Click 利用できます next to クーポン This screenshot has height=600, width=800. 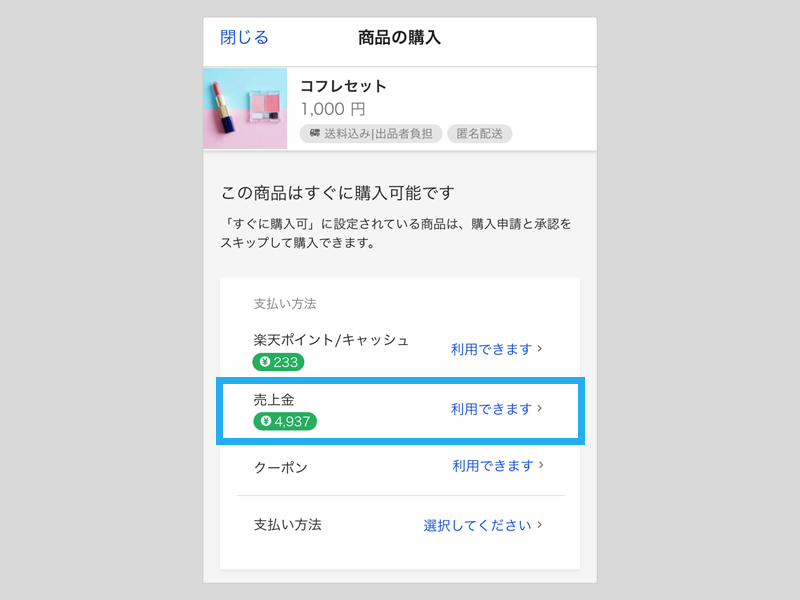(x=497, y=466)
